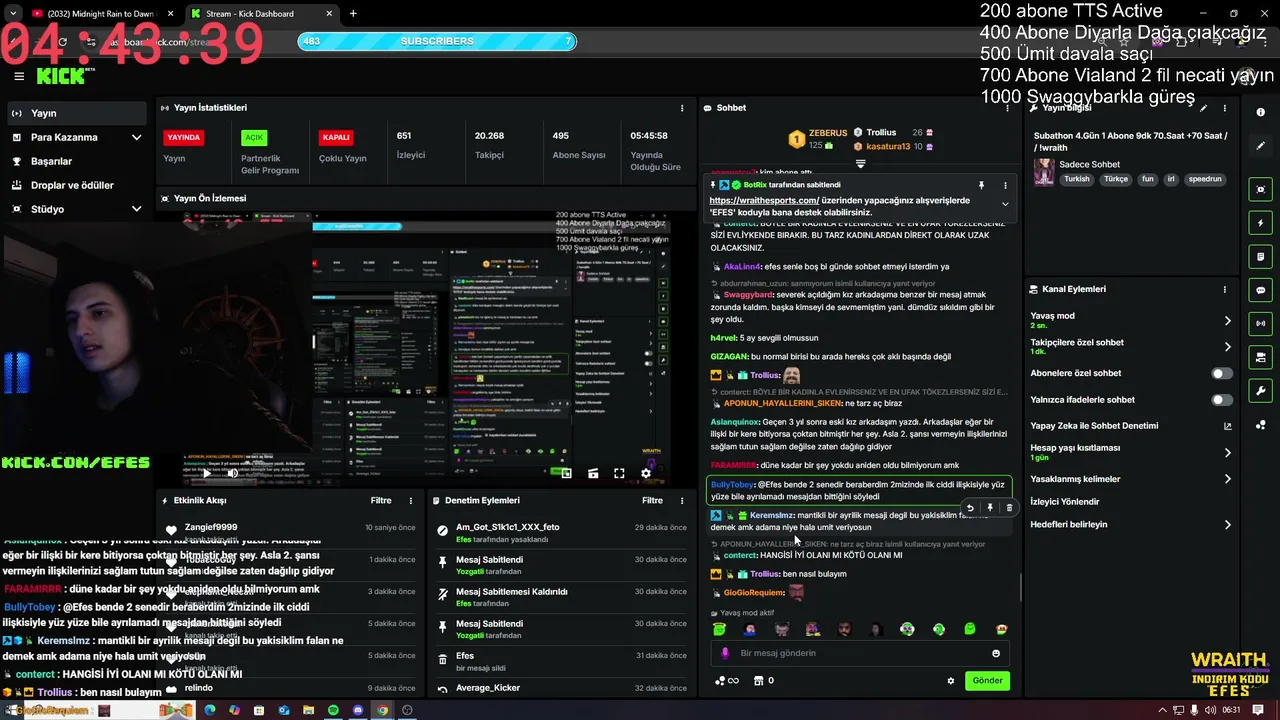Collapse the pinned message with the chevron

1005,204
